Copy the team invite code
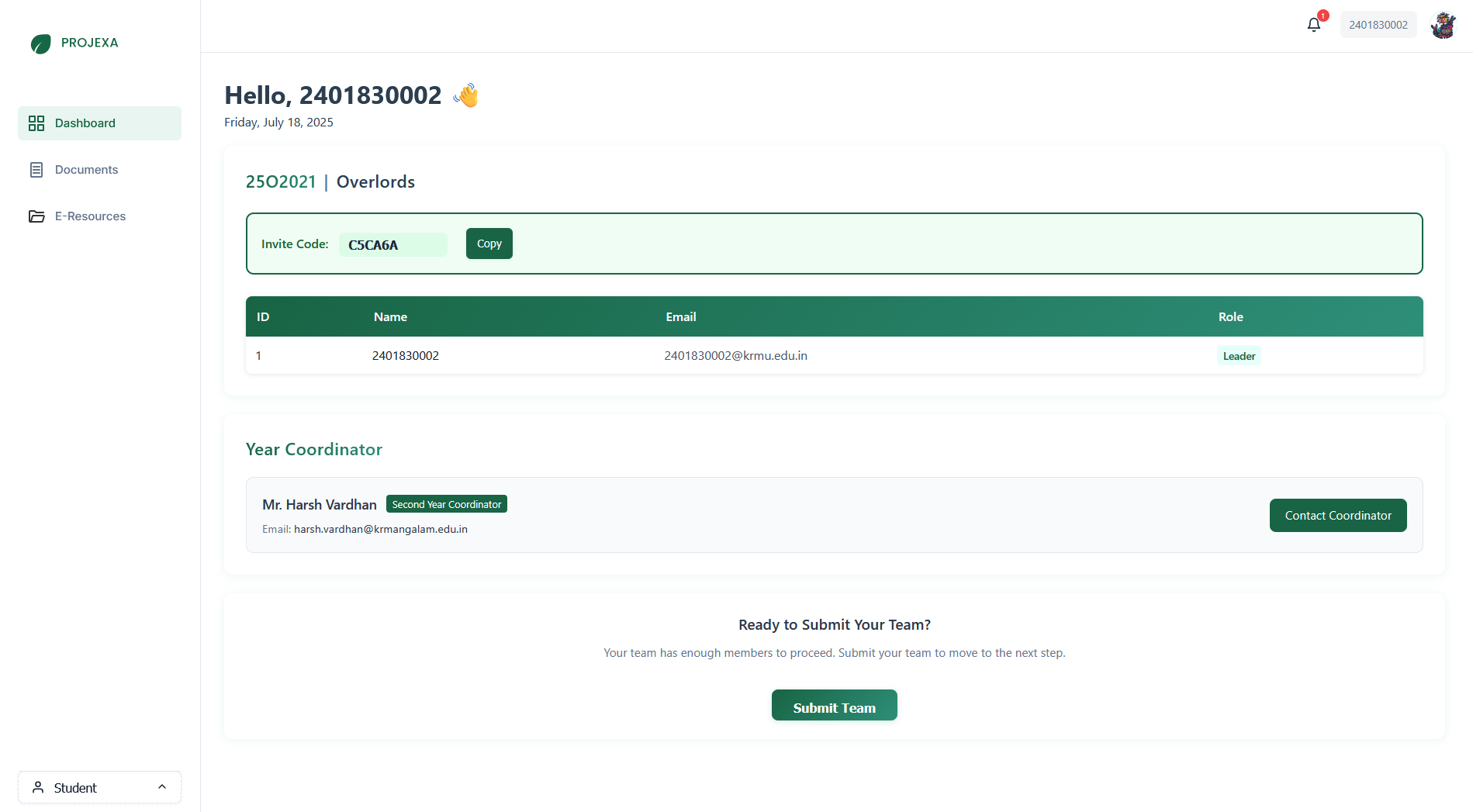 pyautogui.click(x=489, y=244)
